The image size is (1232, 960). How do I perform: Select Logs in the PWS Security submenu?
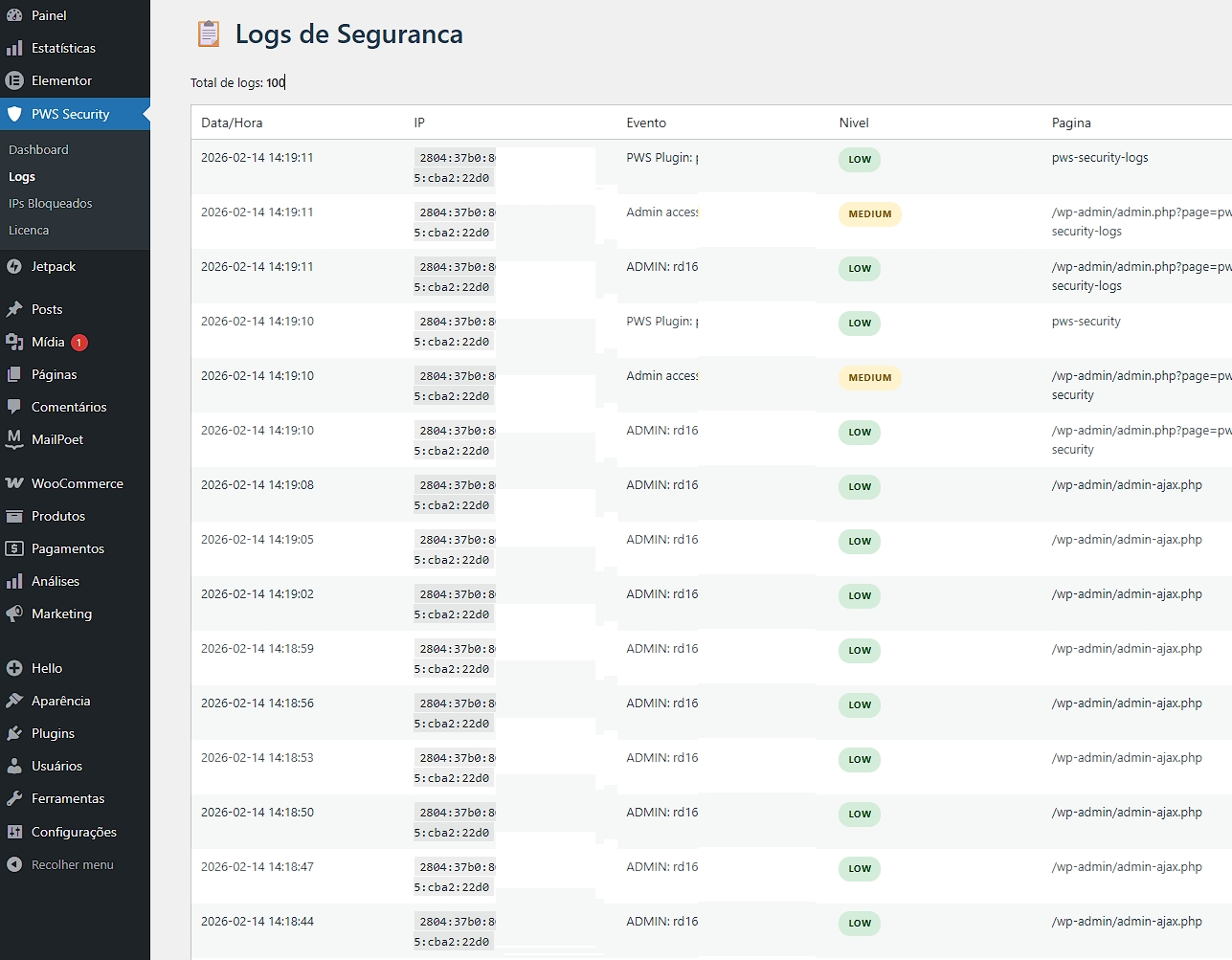tap(22, 176)
